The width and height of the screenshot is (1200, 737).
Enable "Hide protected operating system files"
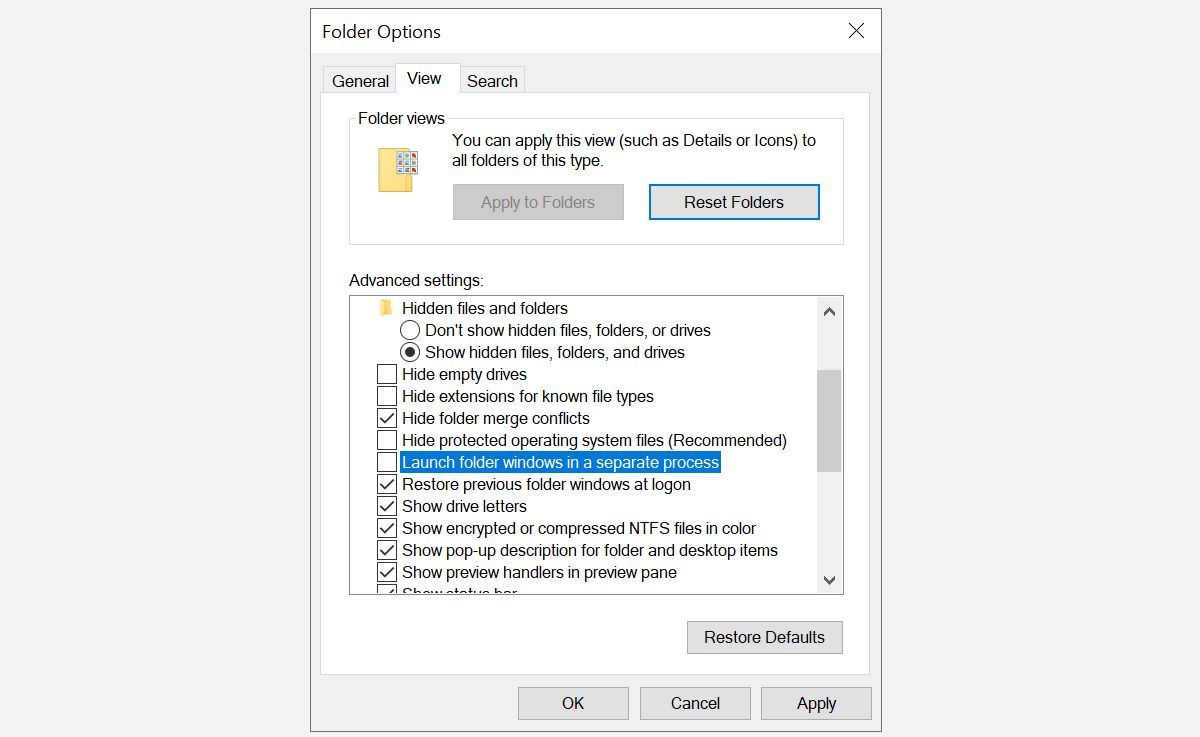pyautogui.click(x=387, y=440)
